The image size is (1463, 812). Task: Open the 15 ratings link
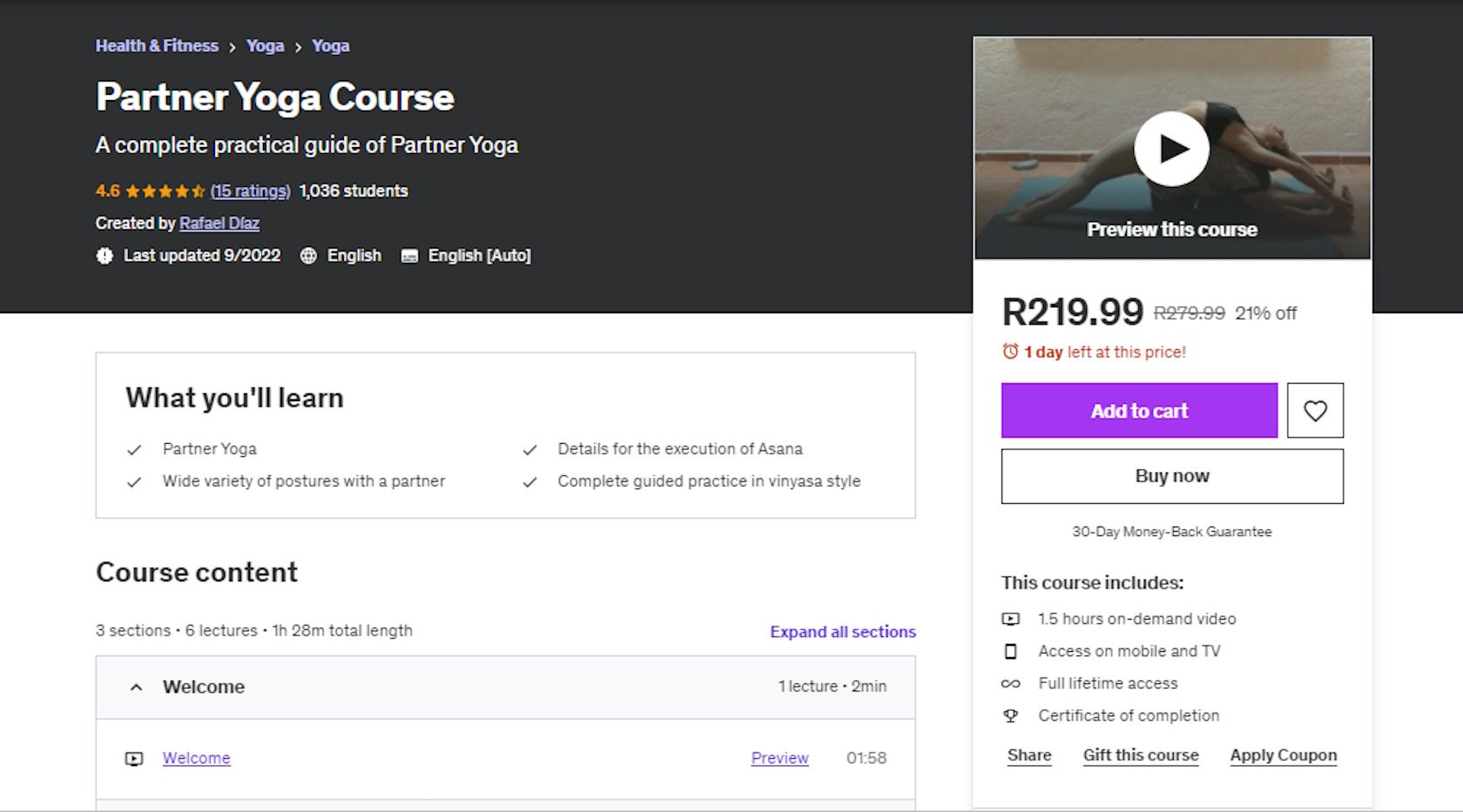[x=250, y=191]
